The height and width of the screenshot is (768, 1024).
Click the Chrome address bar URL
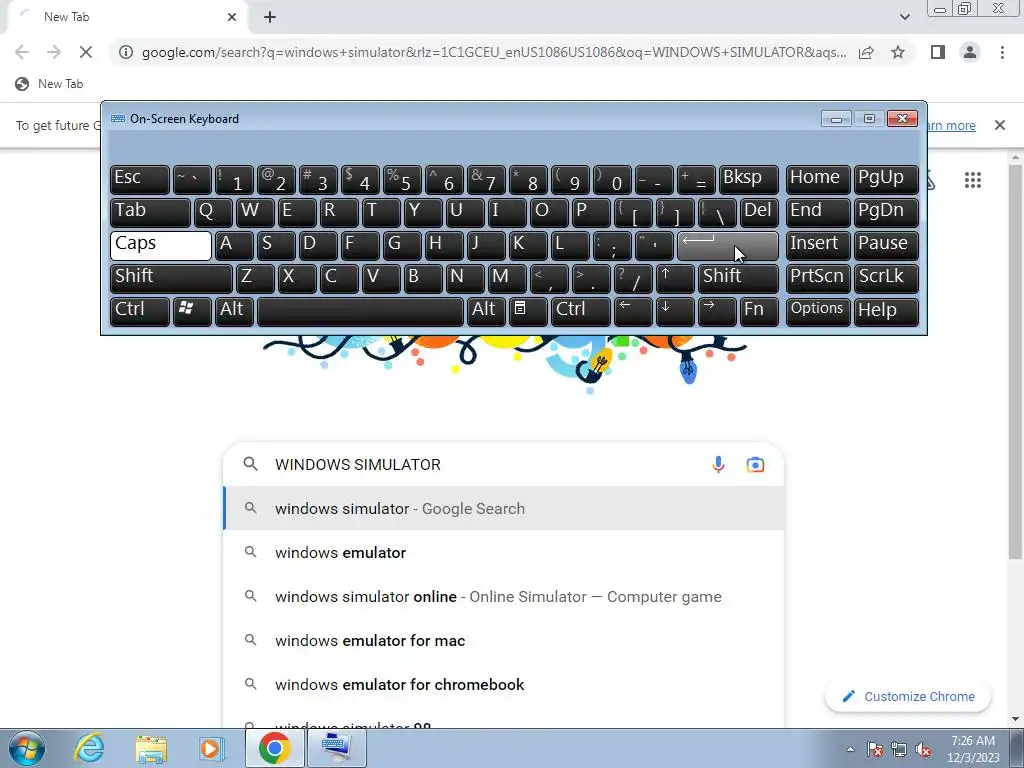point(494,52)
